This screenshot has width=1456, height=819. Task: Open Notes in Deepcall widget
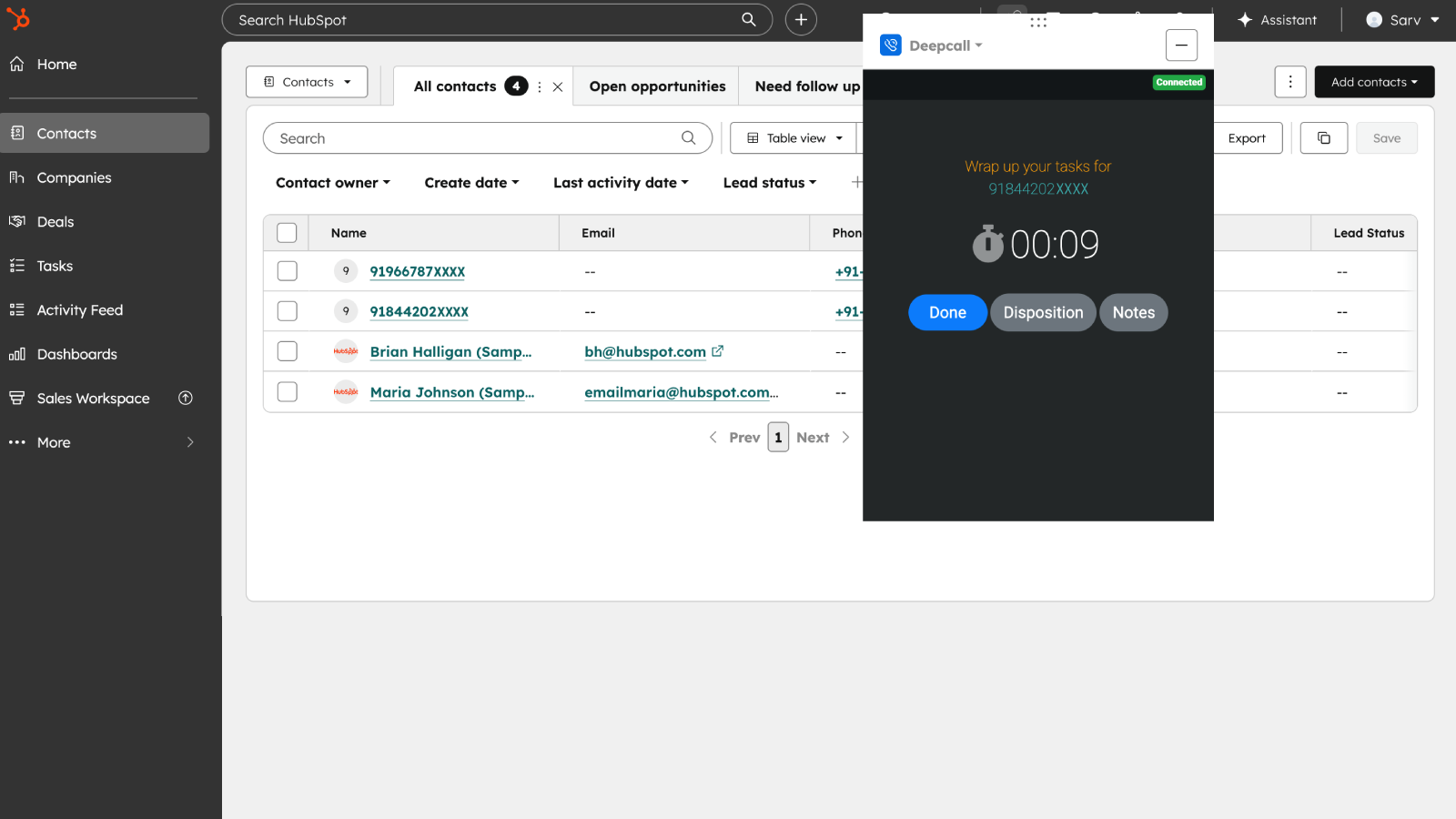coord(1134,313)
